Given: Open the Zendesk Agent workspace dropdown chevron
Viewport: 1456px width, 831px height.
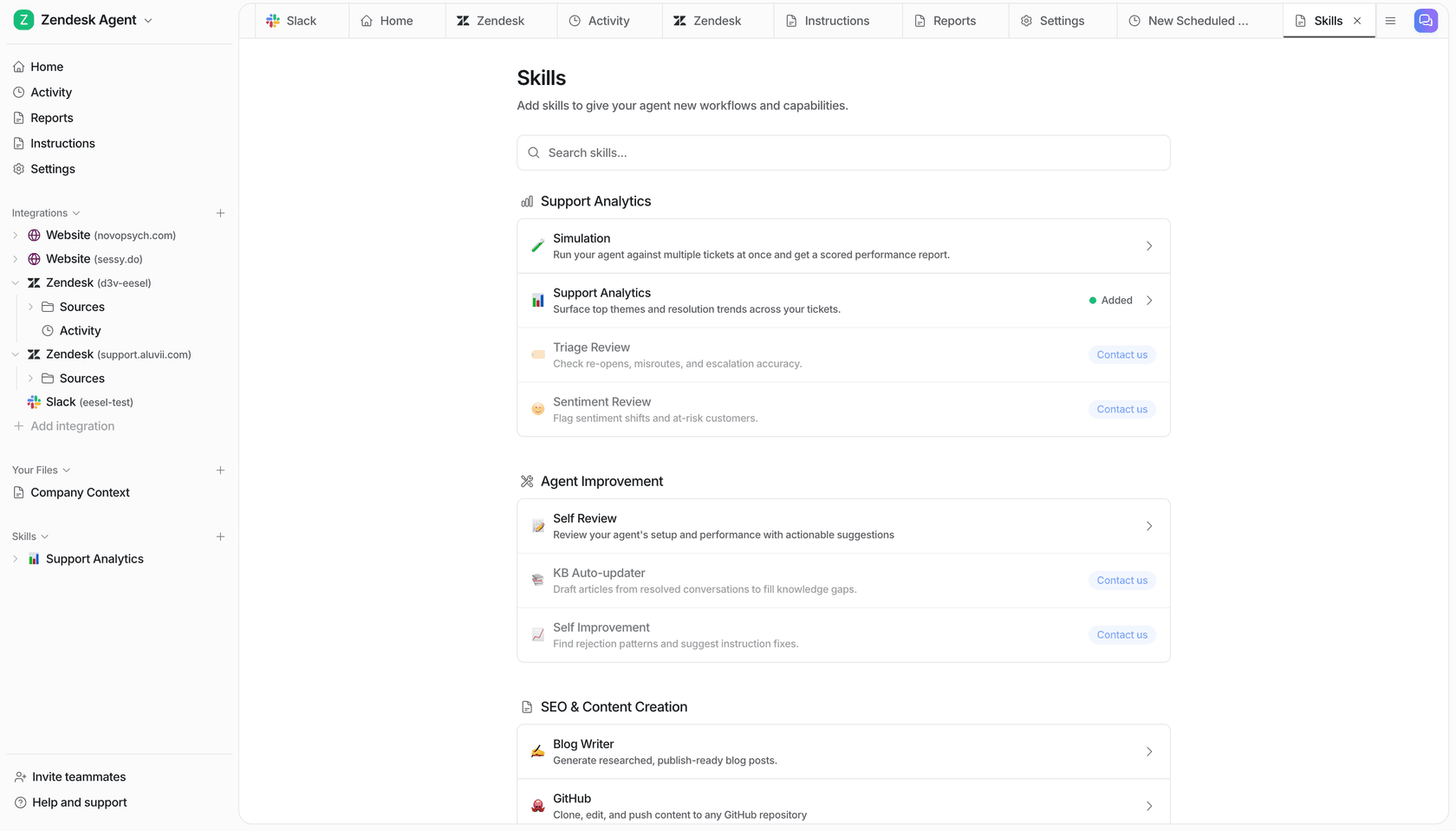Looking at the screenshot, I should (x=148, y=21).
